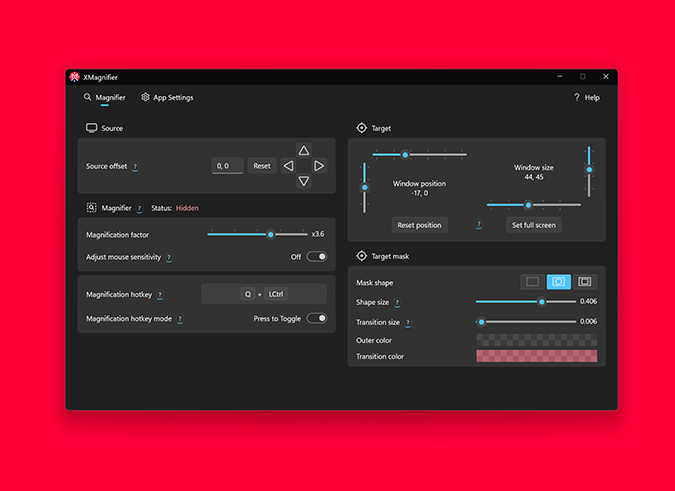Click the right arrow for source offset
Screen dimensions: 675x491
pyautogui.click(x=319, y=166)
